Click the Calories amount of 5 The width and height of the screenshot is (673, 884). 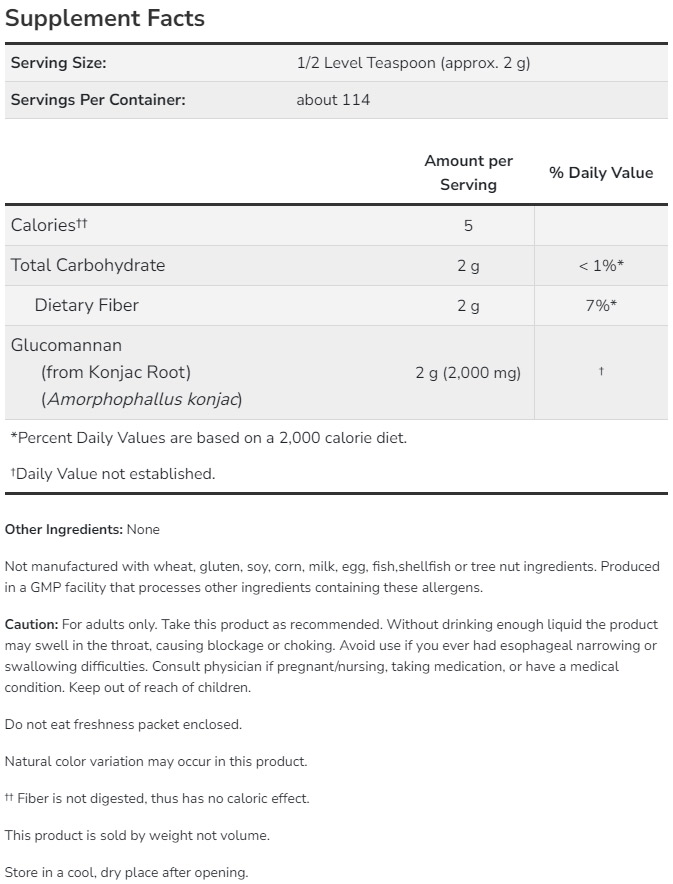[x=468, y=226]
